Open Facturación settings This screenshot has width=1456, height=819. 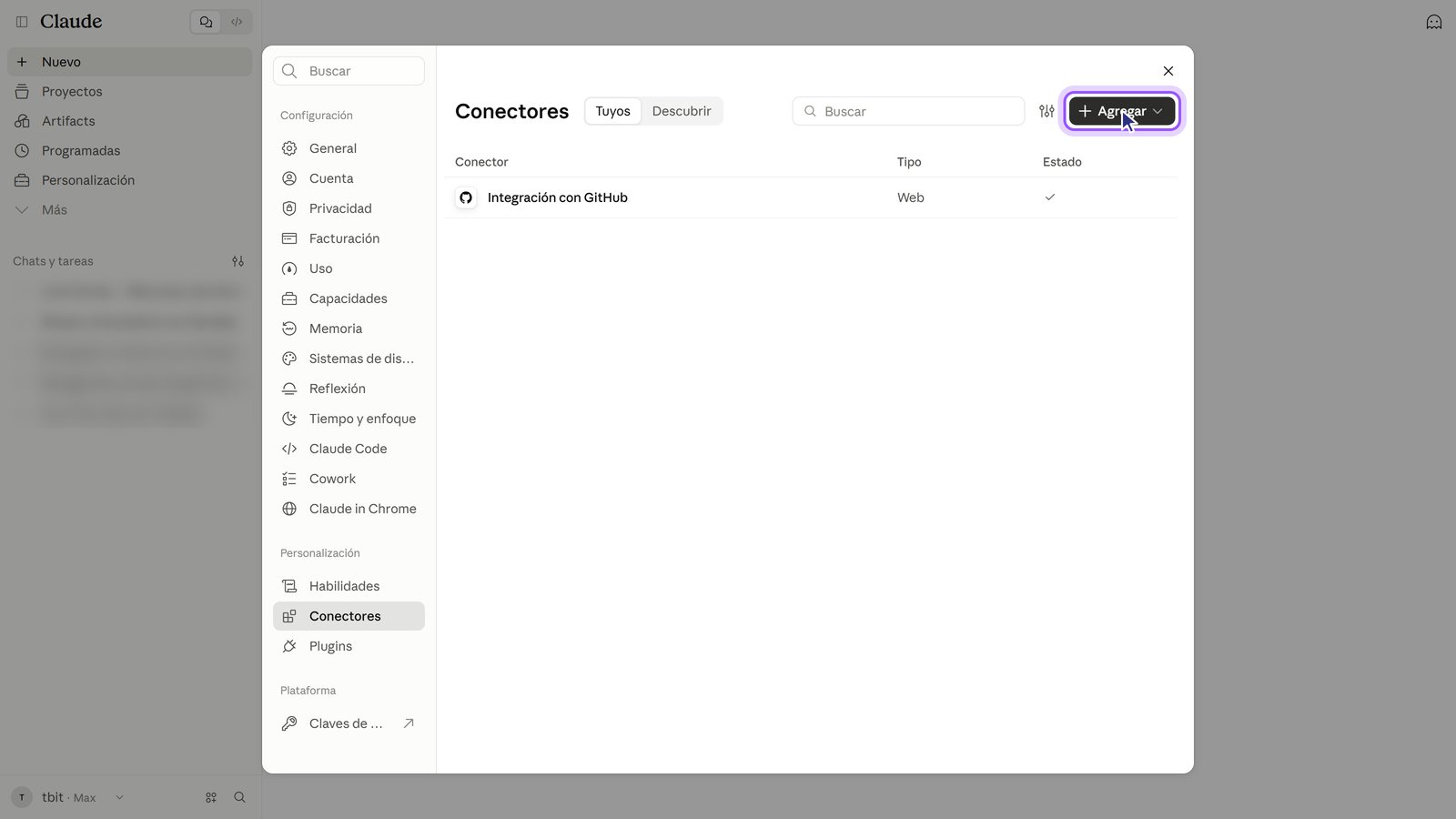pyautogui.click(x=349, y=238)
